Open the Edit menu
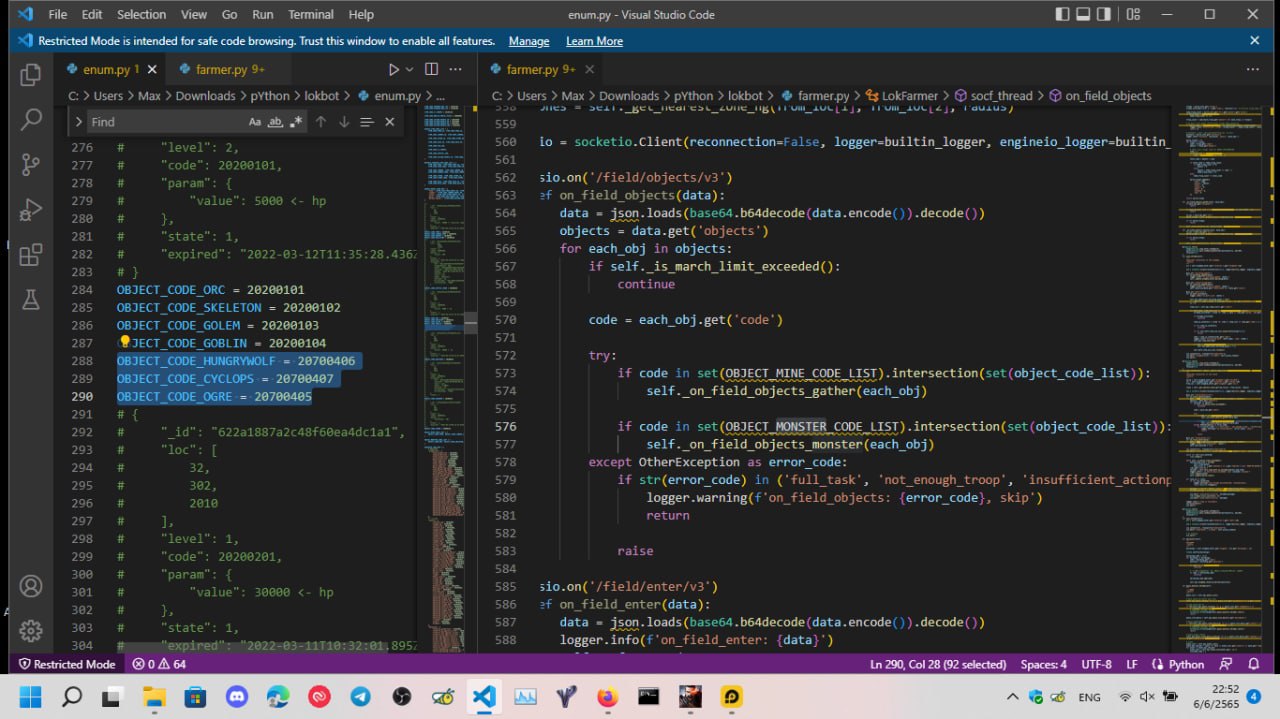The image size is (1280, 719). pos(92,14)
